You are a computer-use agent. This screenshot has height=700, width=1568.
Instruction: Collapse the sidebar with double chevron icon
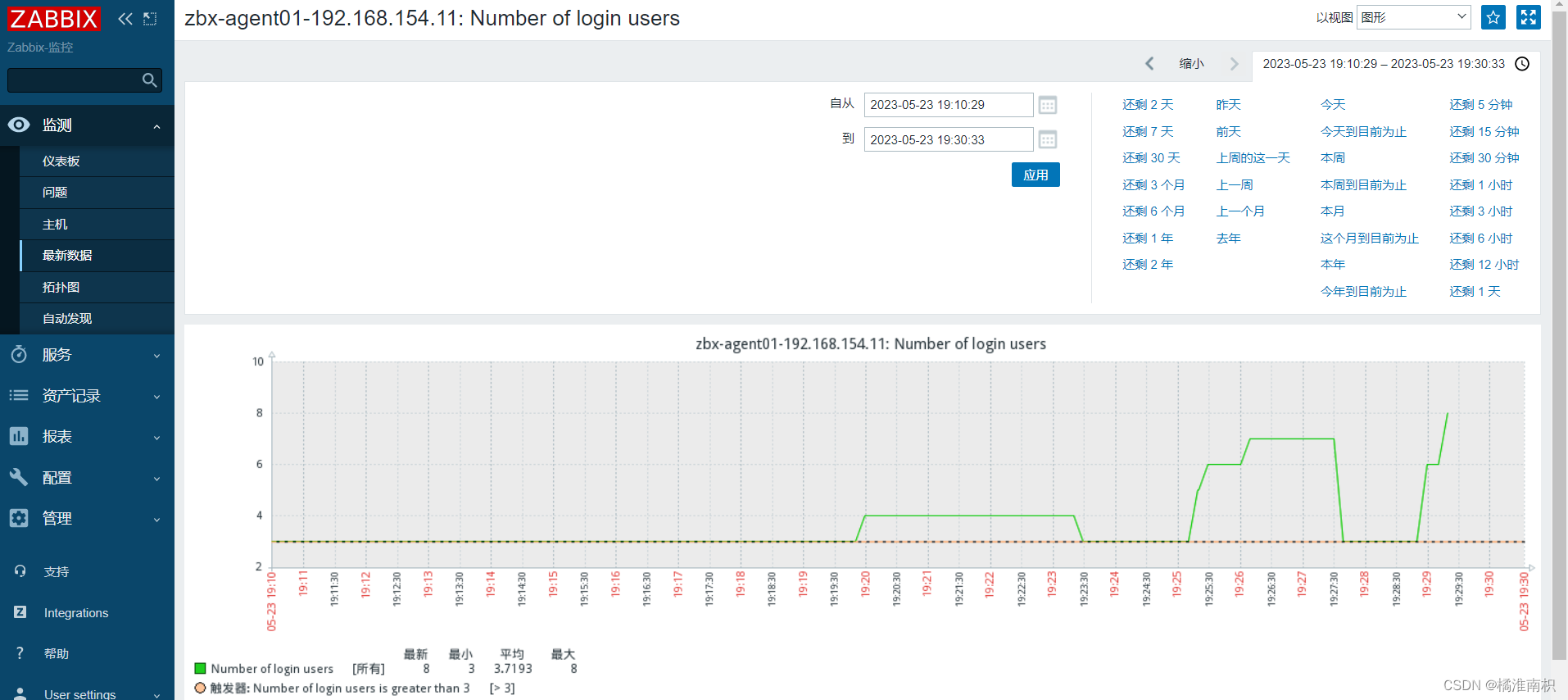(x=125, y=18)
